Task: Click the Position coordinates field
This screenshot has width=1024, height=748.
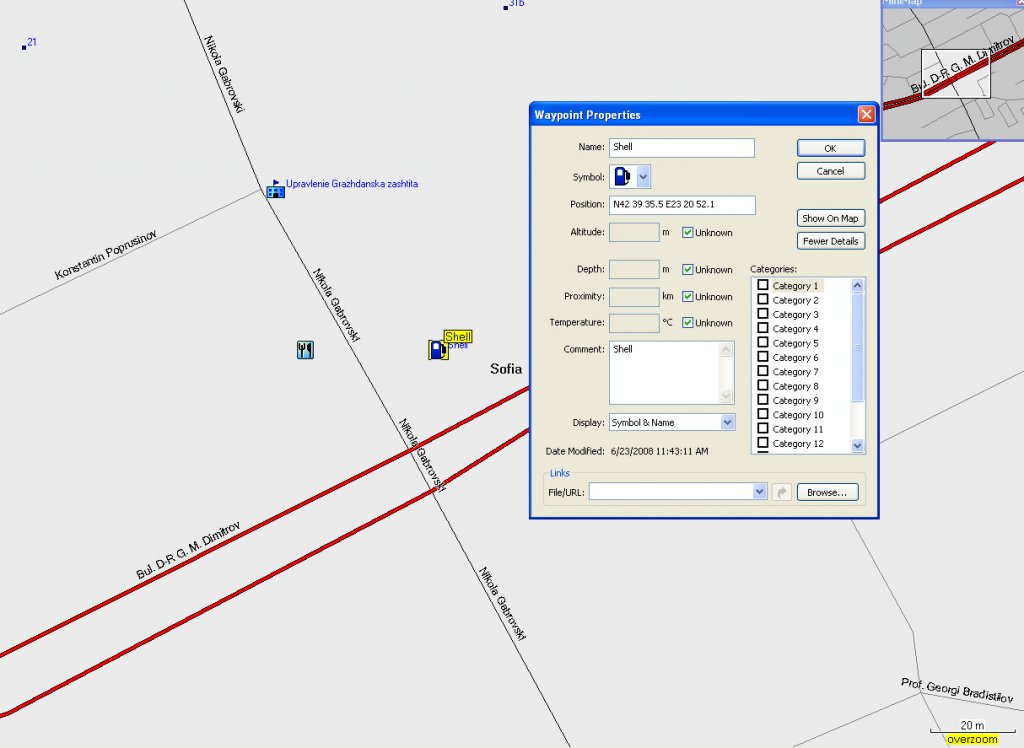Action: (x=681, y=205)
